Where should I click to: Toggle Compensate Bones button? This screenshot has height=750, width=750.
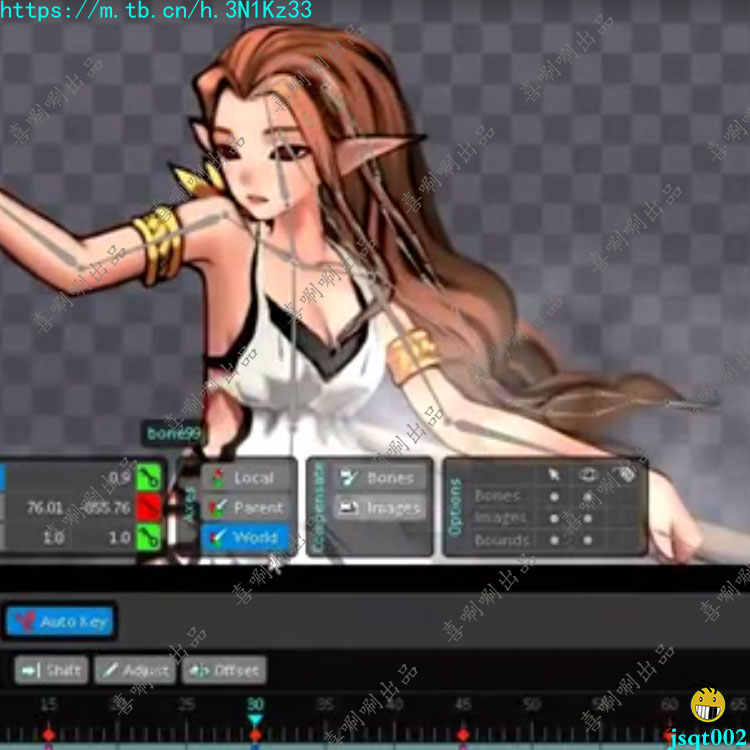point(380,478)
